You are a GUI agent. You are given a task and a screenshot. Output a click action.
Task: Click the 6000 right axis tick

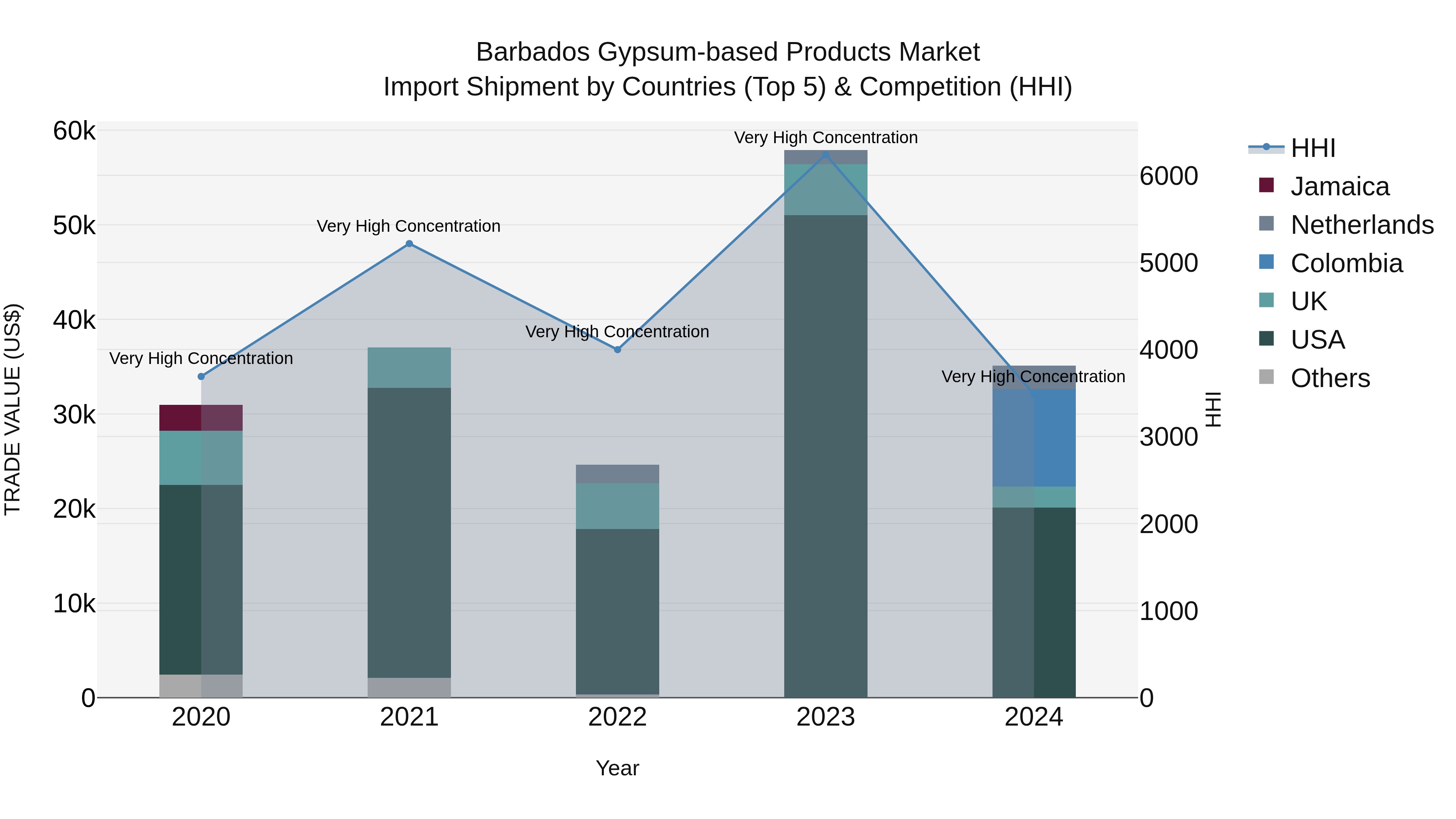pyautogui.click(x=1169, y=176)
